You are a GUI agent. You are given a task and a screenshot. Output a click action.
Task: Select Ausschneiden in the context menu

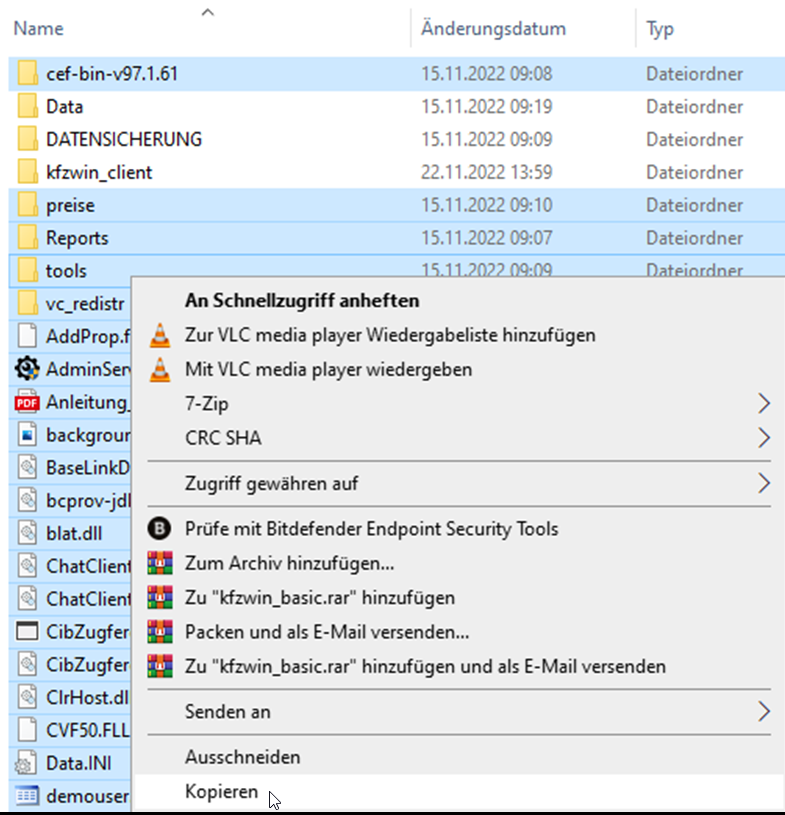242,757
